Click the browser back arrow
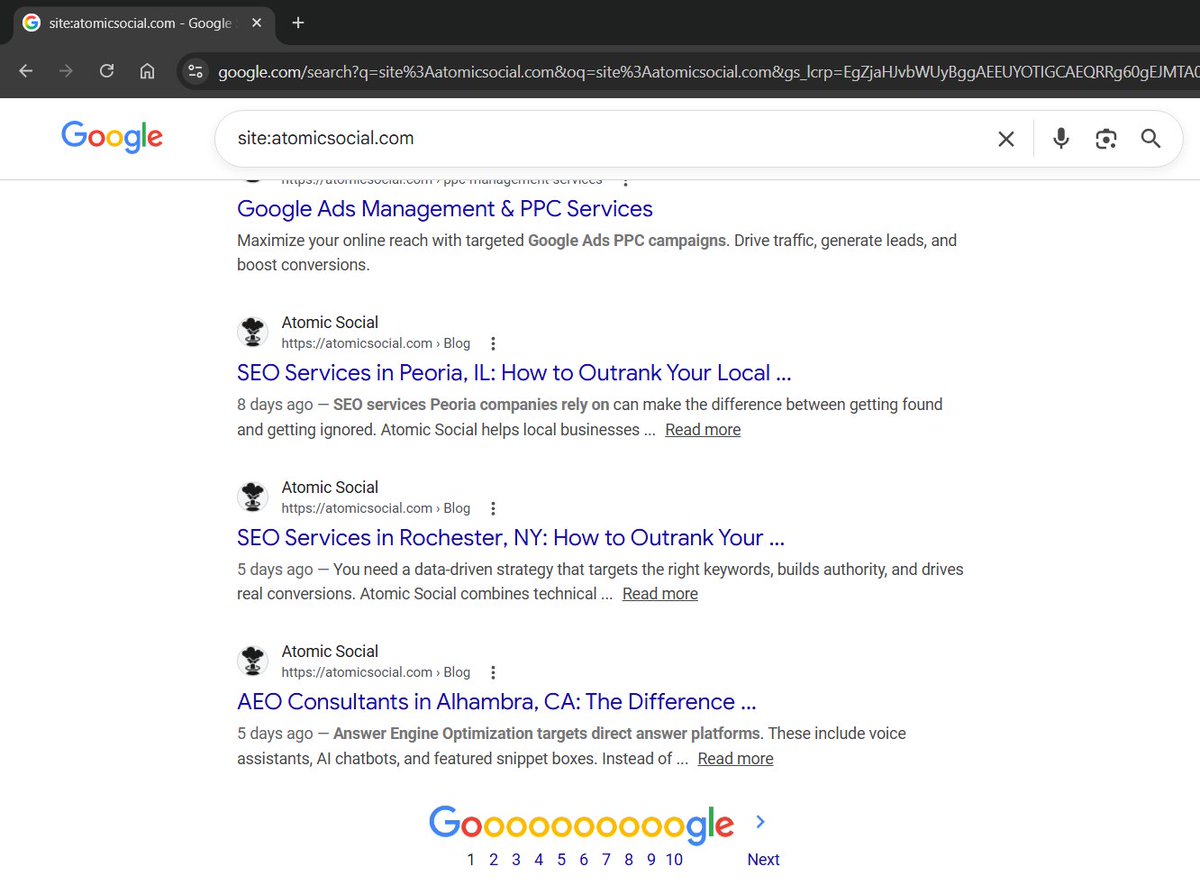1200x885 pixels. click(x=26, y=71)
